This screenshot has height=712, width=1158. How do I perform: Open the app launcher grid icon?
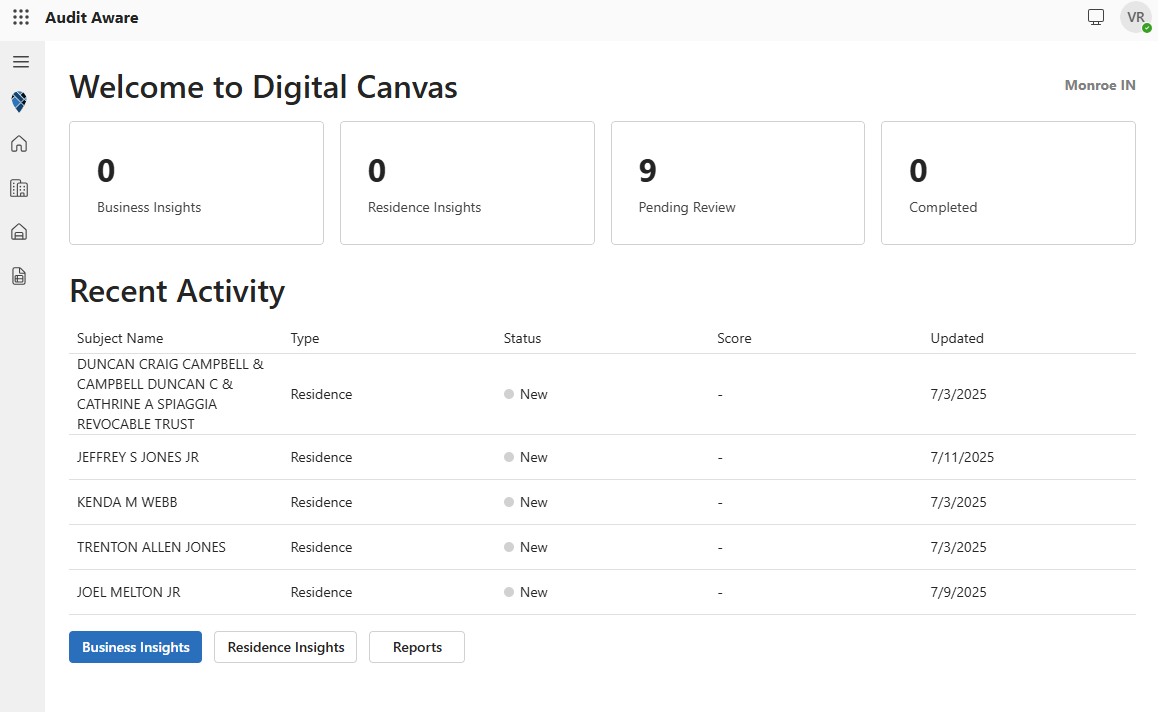(21, 17)
